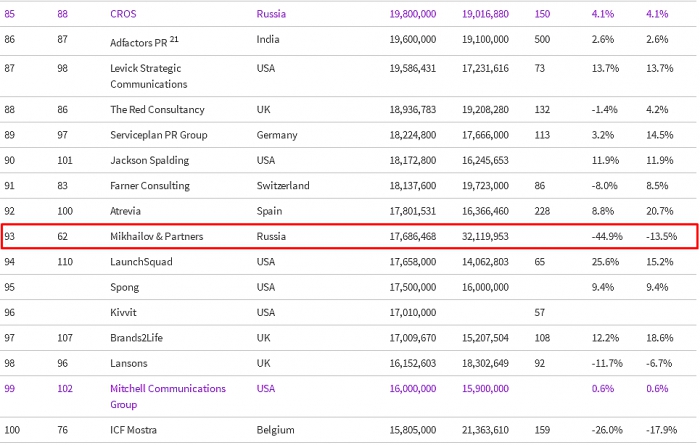Image resolution: width=700 pixels, height=445 pixels.
Task: Click the highlighted Mikhailov & Partners name
Action: [164, 237]
